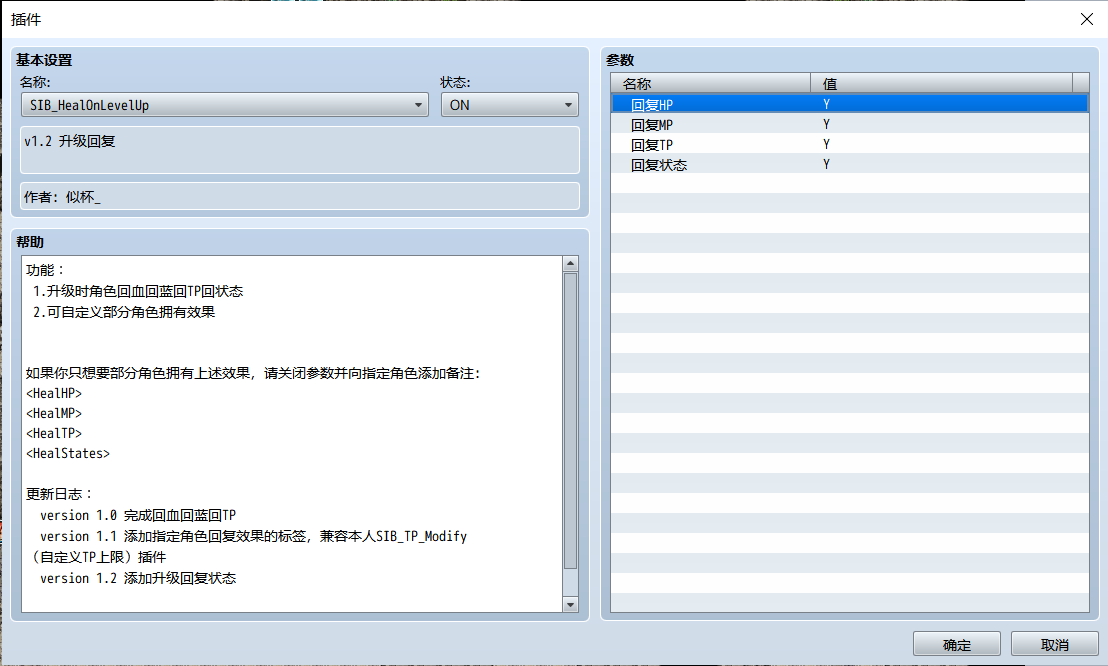Click the <HealStates> tag text in help
The width and height of the screenshot is (1108, 666).
click(x=68, y=453)
